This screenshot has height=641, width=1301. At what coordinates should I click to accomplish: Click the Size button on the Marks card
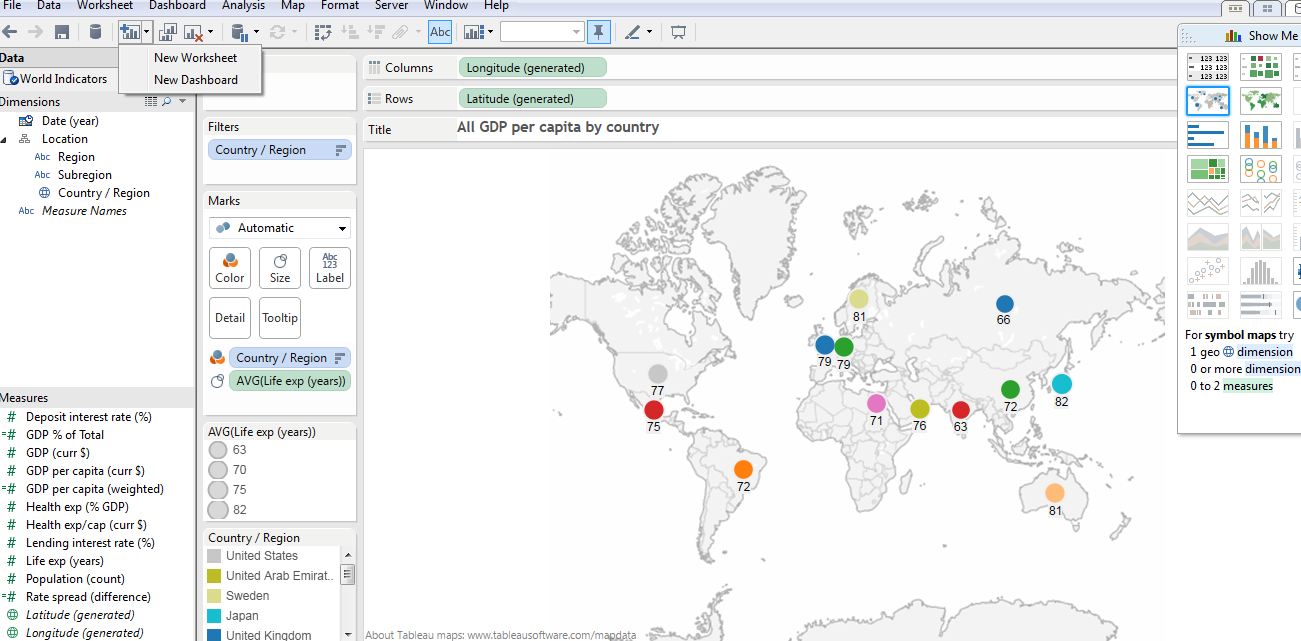(279, 267)
